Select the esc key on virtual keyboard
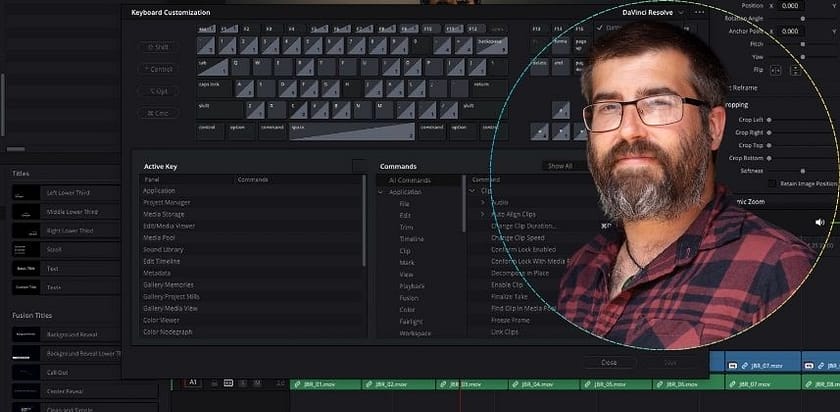840x412 pixels. (206, 29)
